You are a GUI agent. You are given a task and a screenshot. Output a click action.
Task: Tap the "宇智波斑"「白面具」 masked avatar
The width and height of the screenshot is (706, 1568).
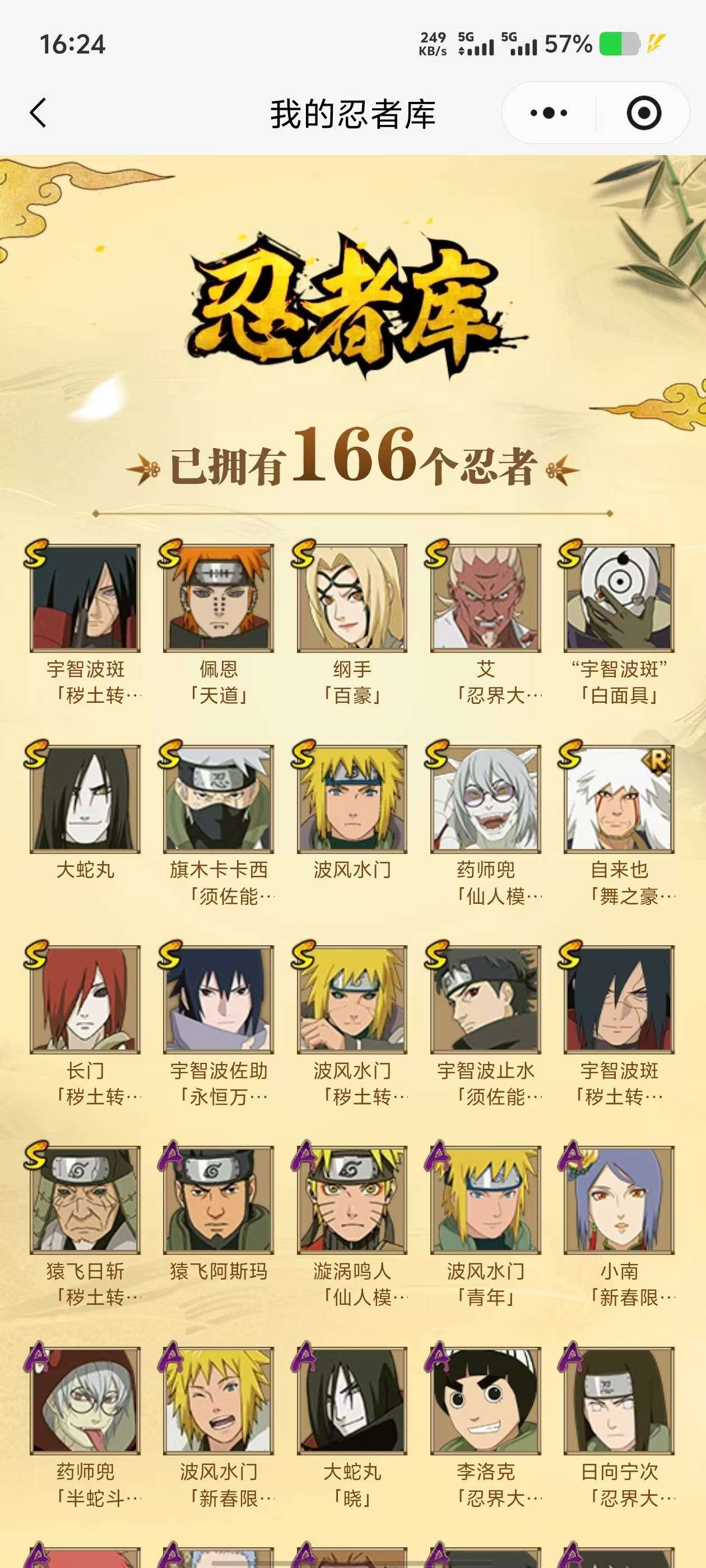click(619, 598)
